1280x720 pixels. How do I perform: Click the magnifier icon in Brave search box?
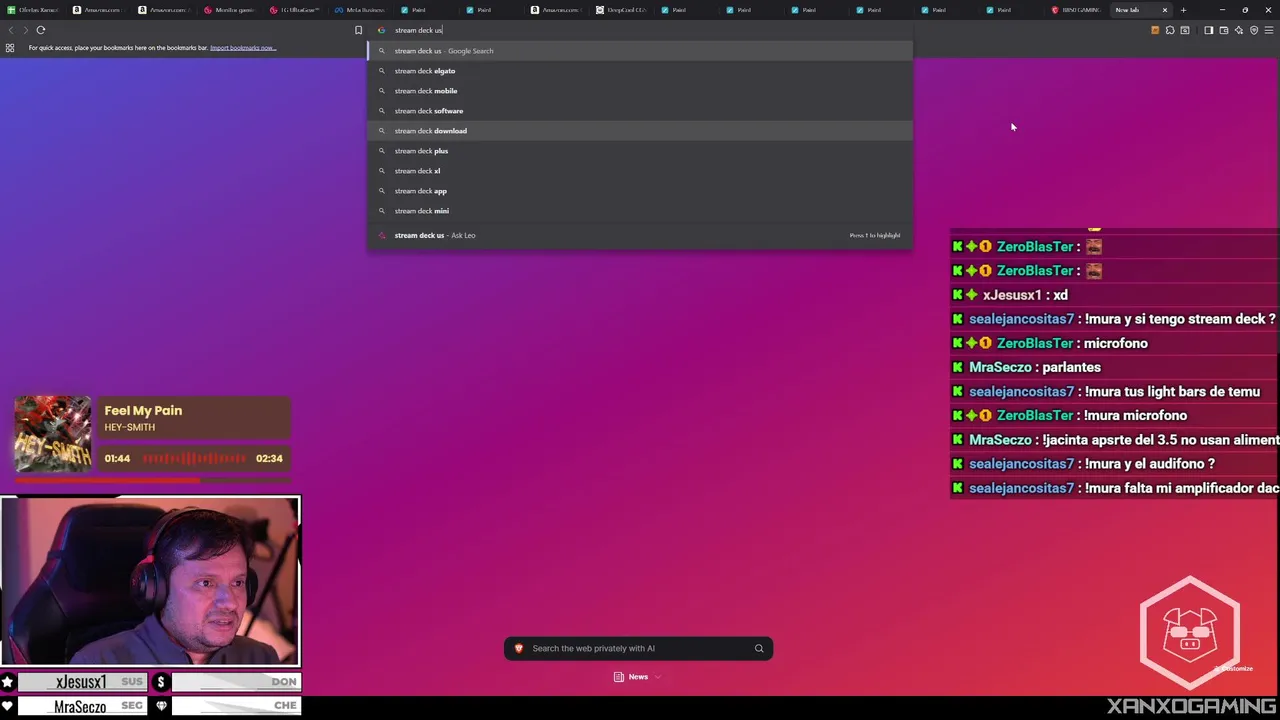[x=759, y=649]
